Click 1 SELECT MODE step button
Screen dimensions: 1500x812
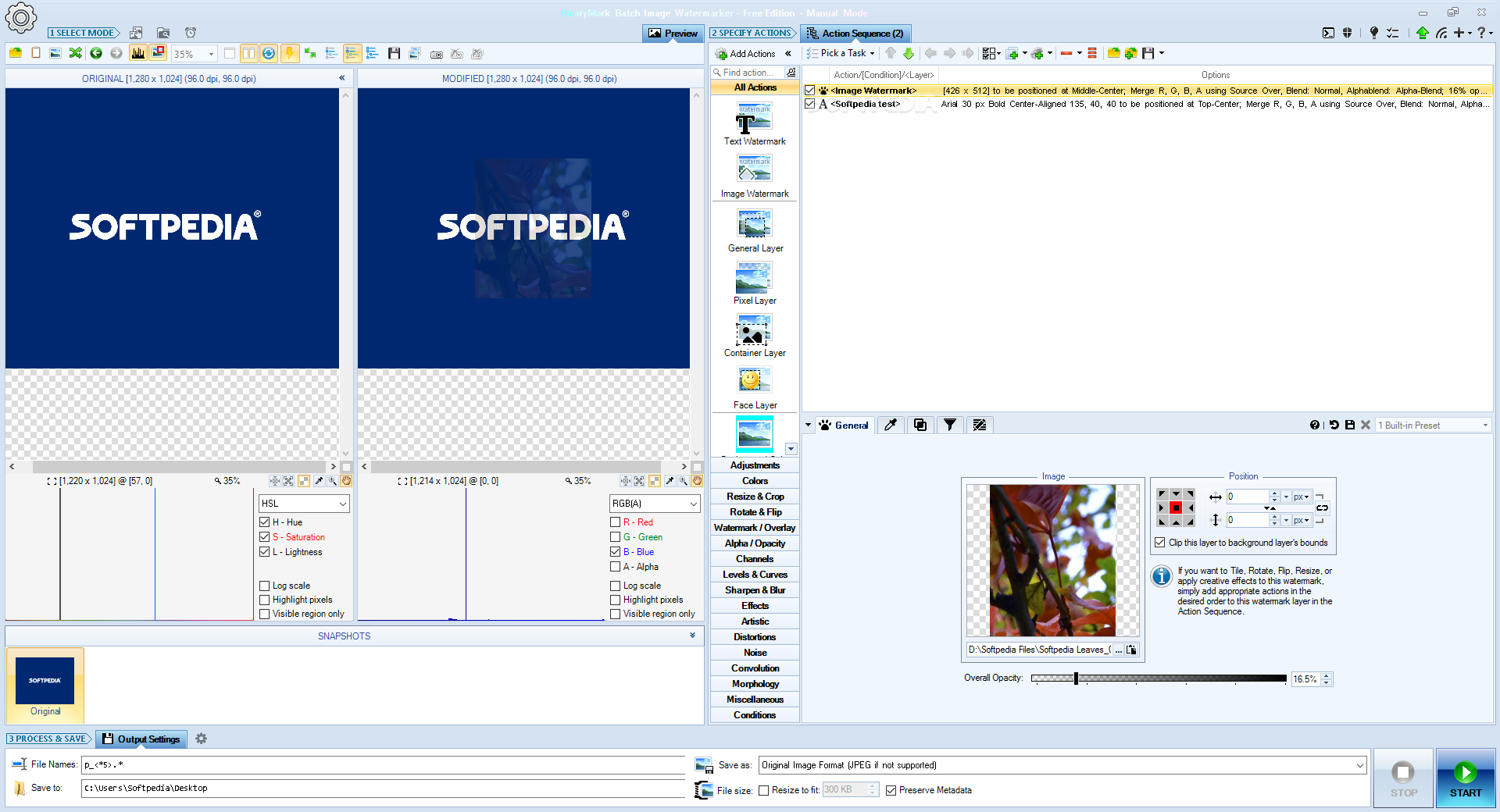pyautogui.click(x=84, y=33)
